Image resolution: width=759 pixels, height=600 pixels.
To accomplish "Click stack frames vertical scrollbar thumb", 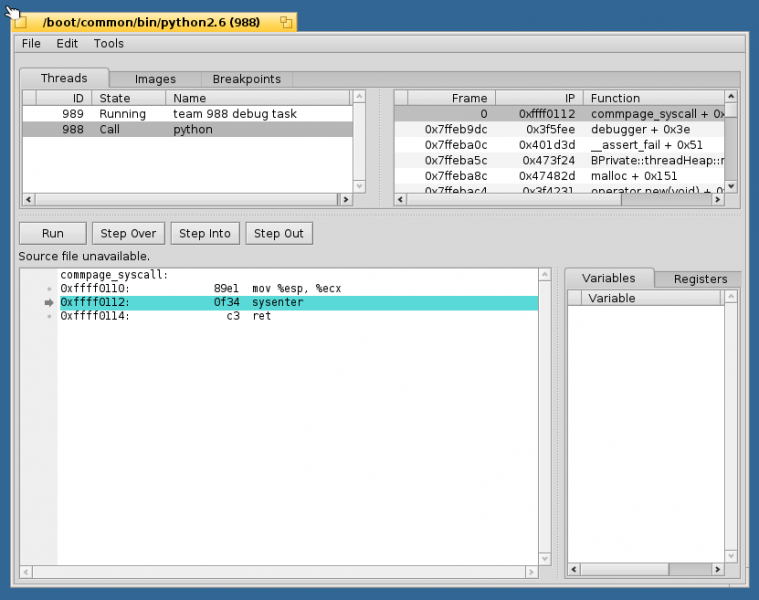I will click(731, 111).
